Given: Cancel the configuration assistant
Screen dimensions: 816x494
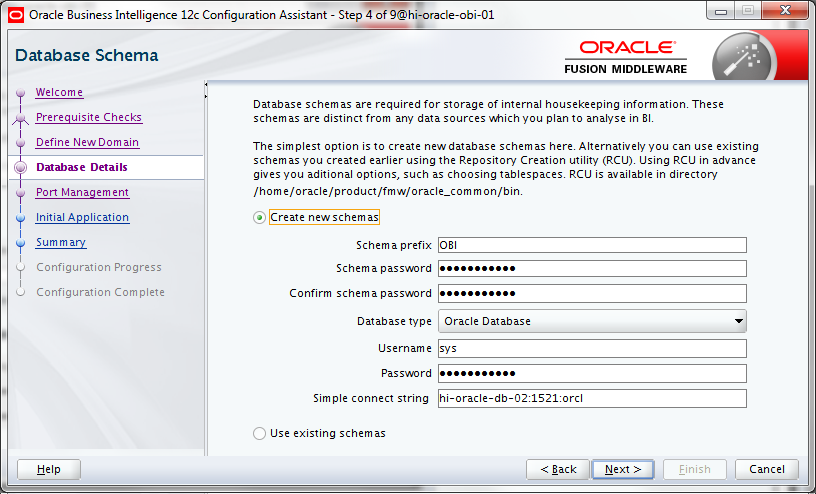Looking at the screenshot, I should coord(766,469).
